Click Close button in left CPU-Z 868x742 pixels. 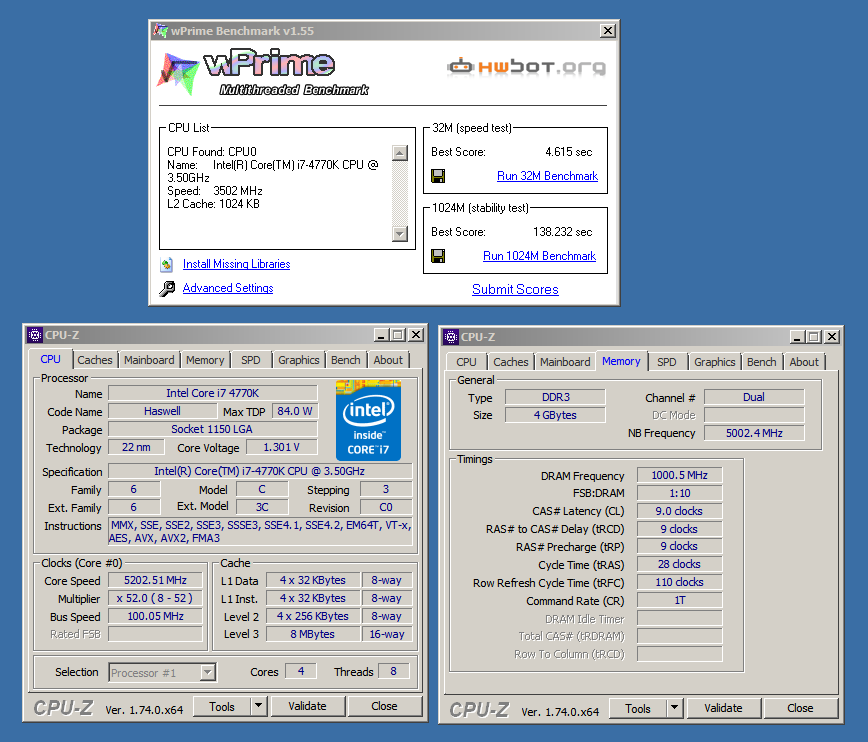[x=384, y=706]
